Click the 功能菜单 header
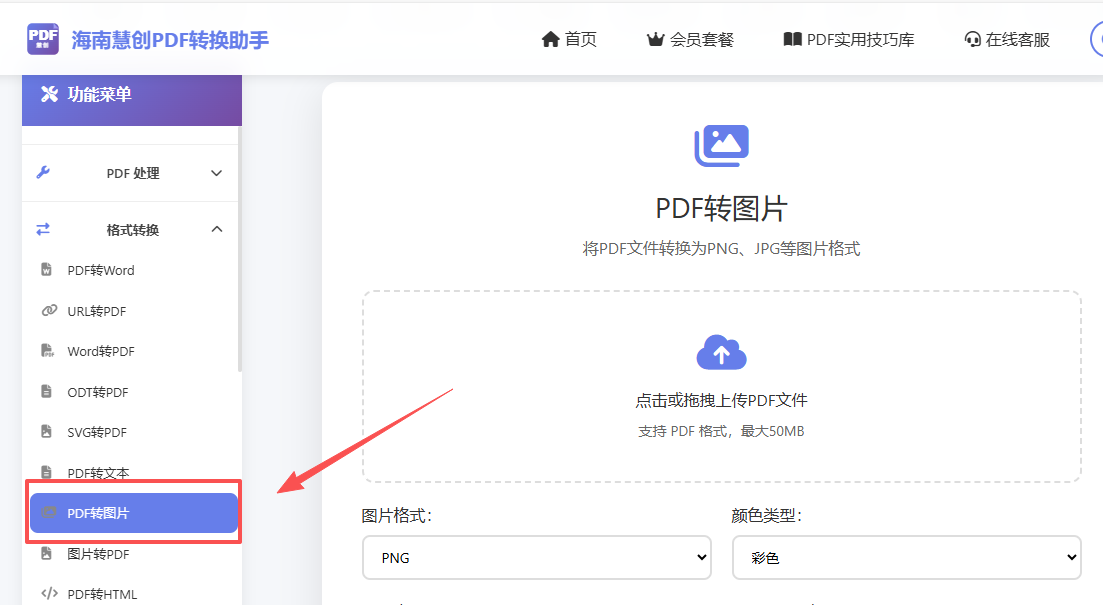The width and height of the screenshot is (1103, 605). pyautogui.click(x=132, y=99)
